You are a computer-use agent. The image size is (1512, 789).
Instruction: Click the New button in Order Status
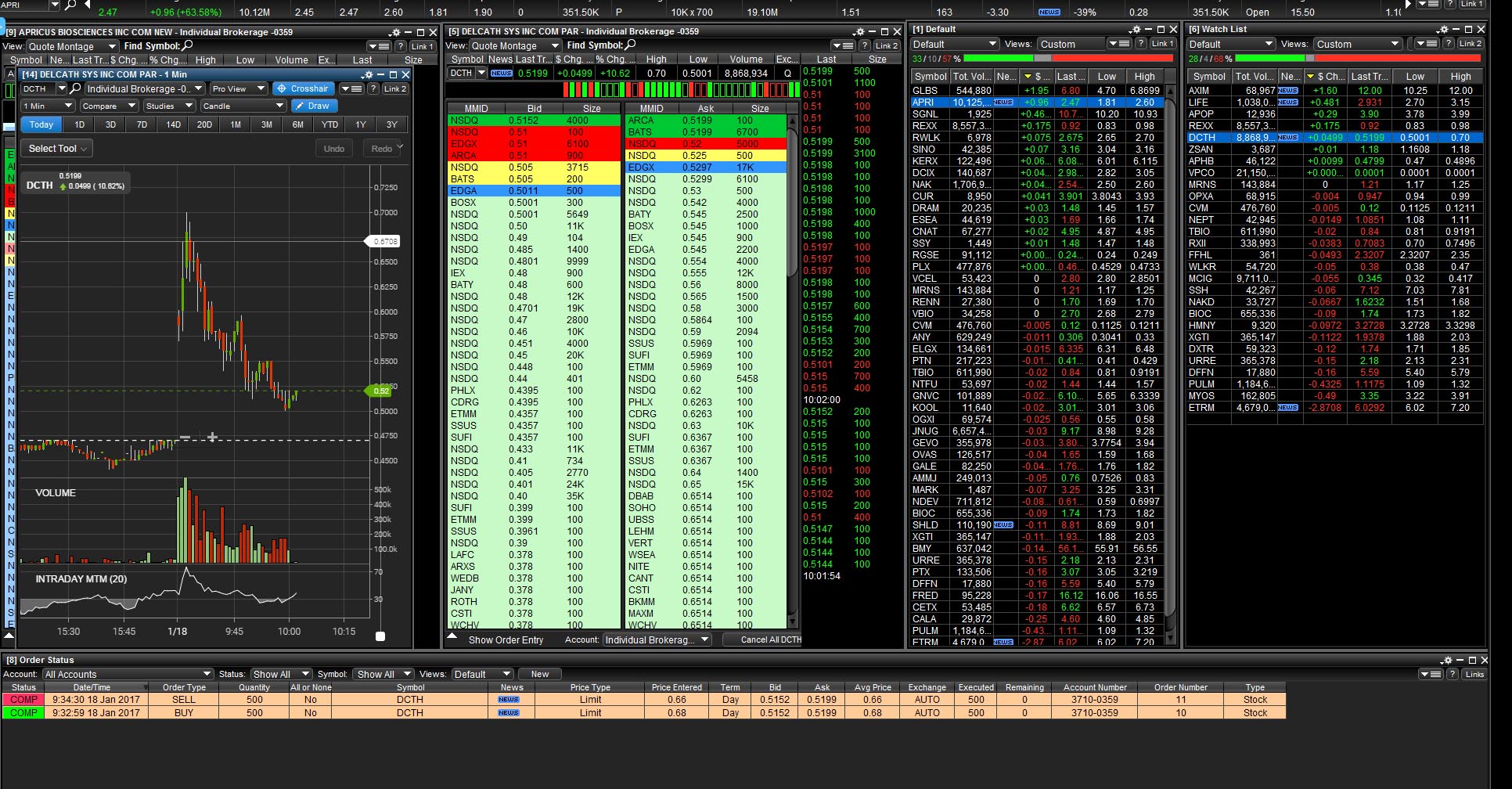(x=540, y=674)
